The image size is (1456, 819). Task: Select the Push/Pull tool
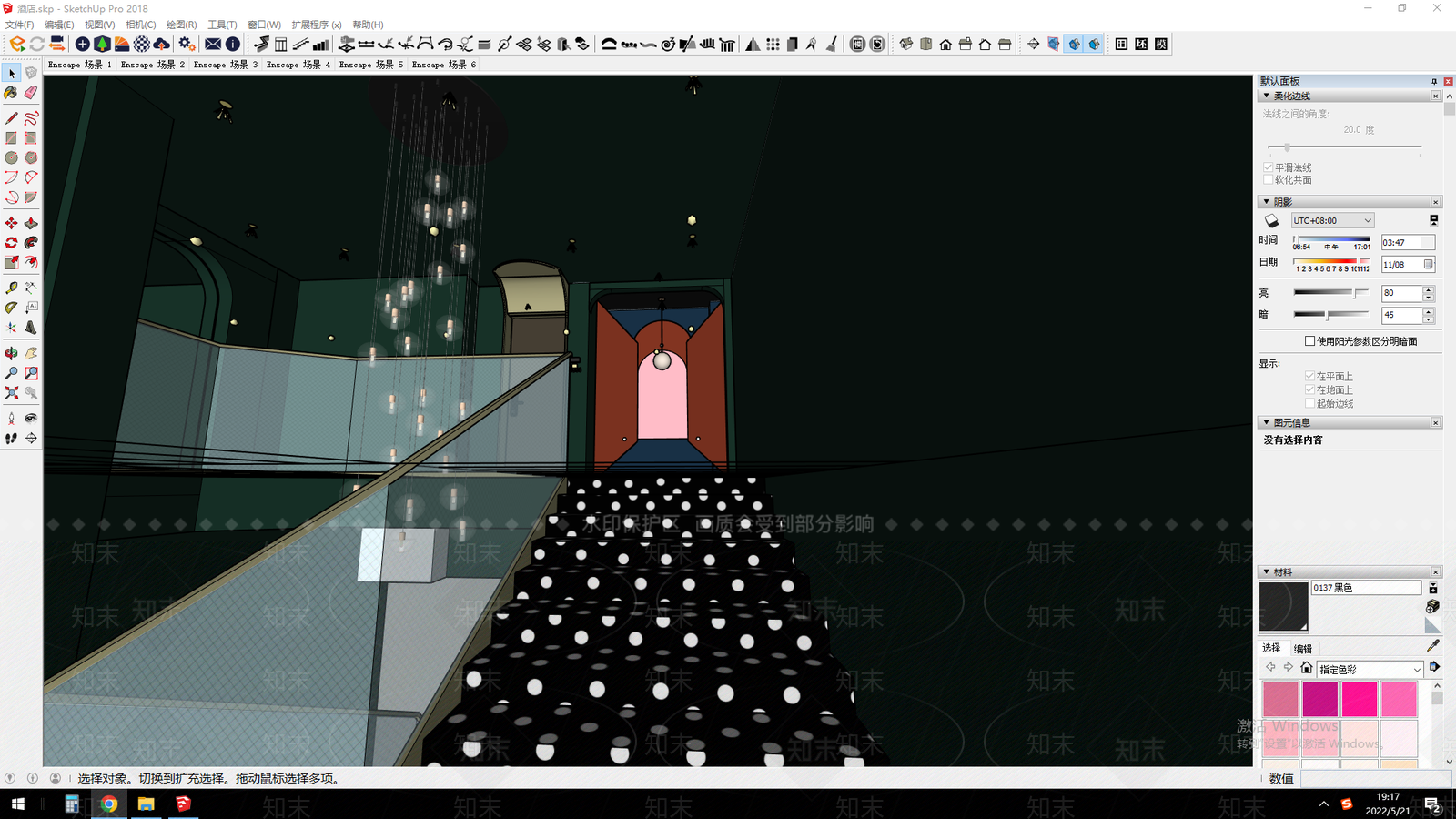(31, 223)
